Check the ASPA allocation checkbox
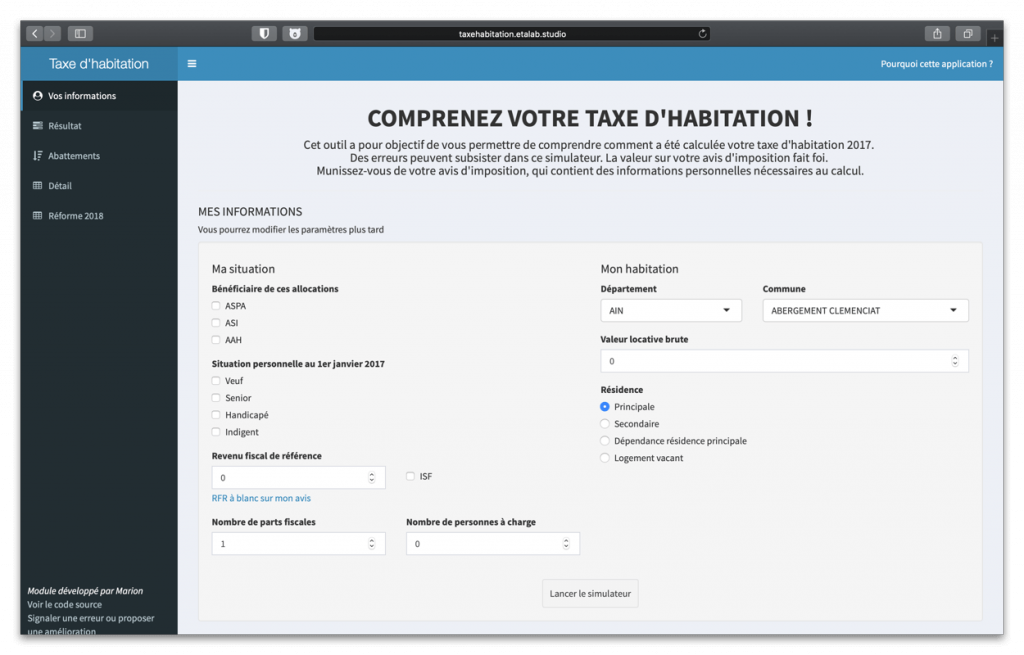This screenshot has width=1024, height=655. [x=214, y=306]
